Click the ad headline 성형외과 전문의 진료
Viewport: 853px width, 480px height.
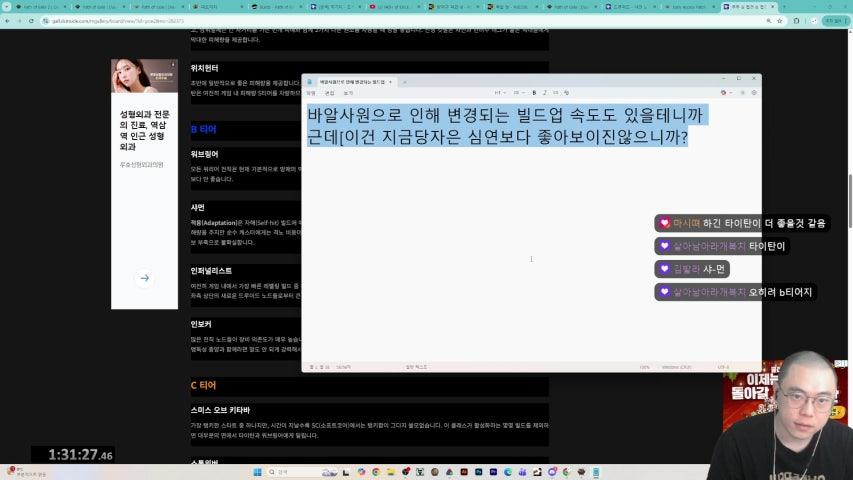[x=145, y=130]
